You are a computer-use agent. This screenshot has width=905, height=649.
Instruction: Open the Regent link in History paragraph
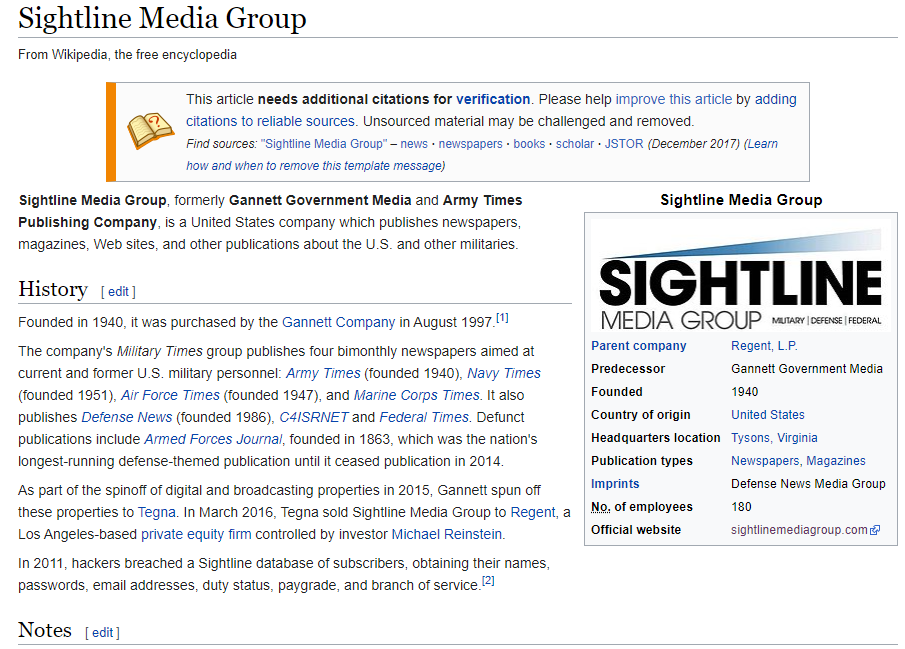(x=533, y=513)
